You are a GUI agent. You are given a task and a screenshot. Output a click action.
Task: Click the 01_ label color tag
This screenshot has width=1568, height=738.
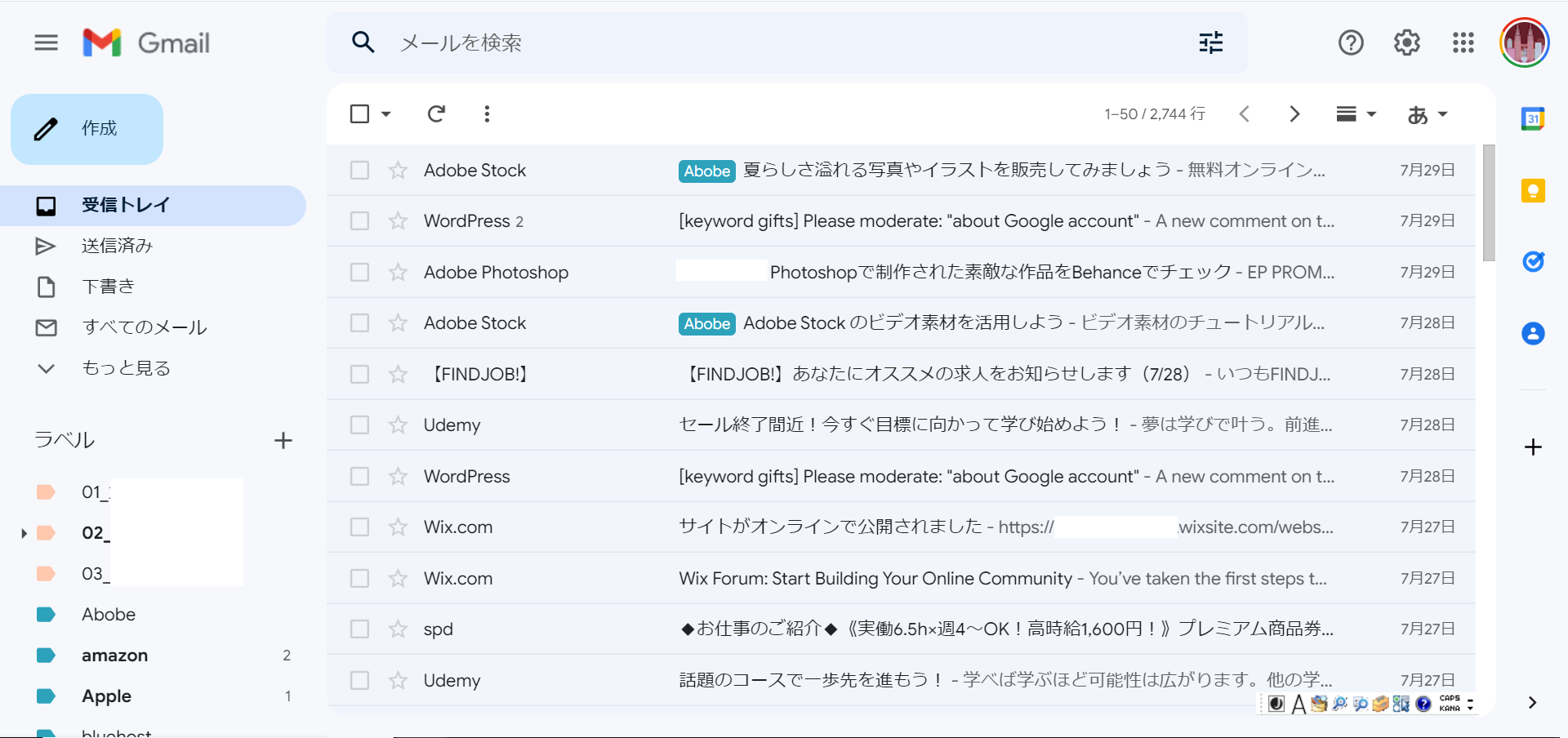coord(46,492)
